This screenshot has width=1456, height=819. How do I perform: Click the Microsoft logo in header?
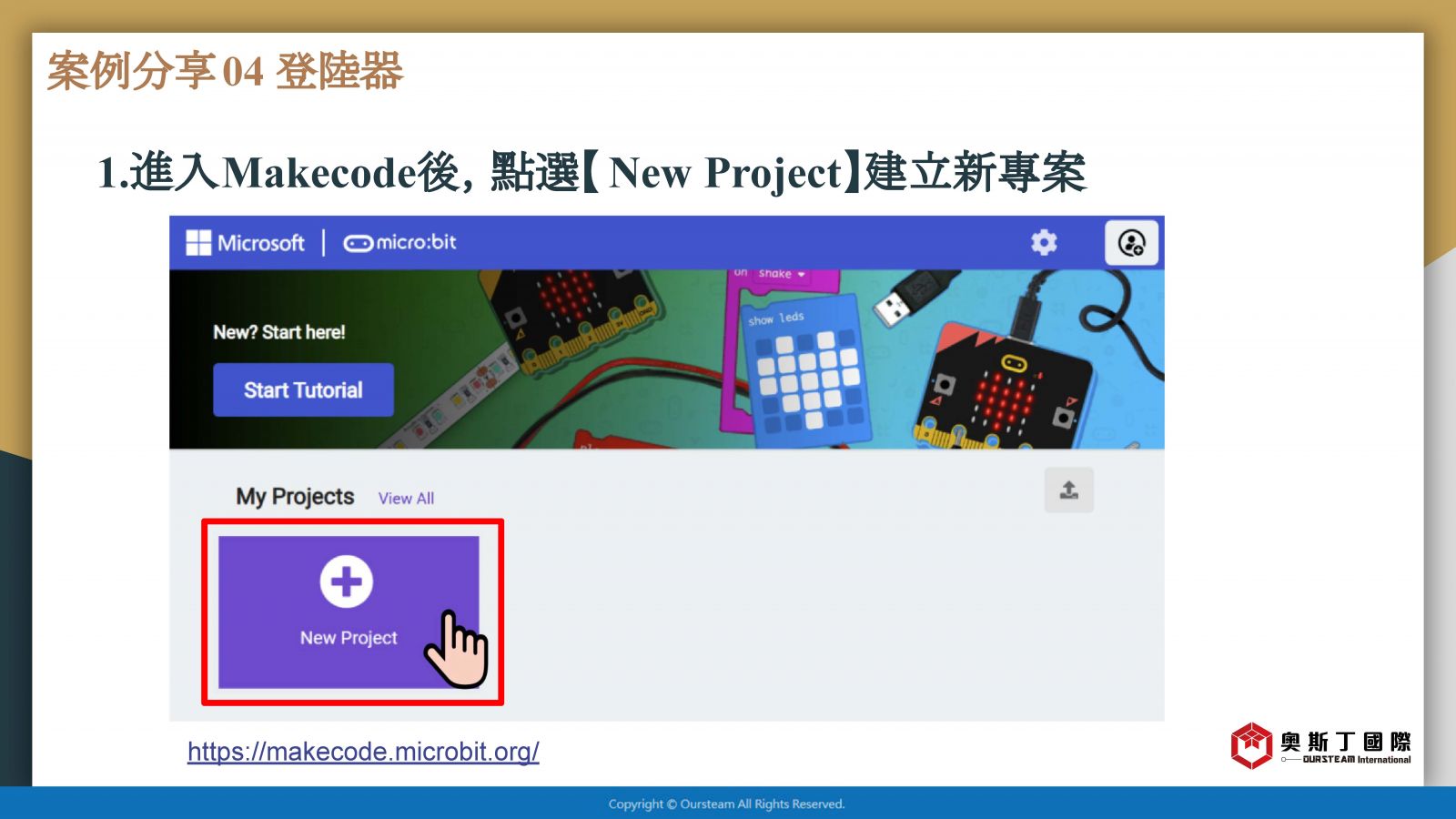click(x=246, y=243)
